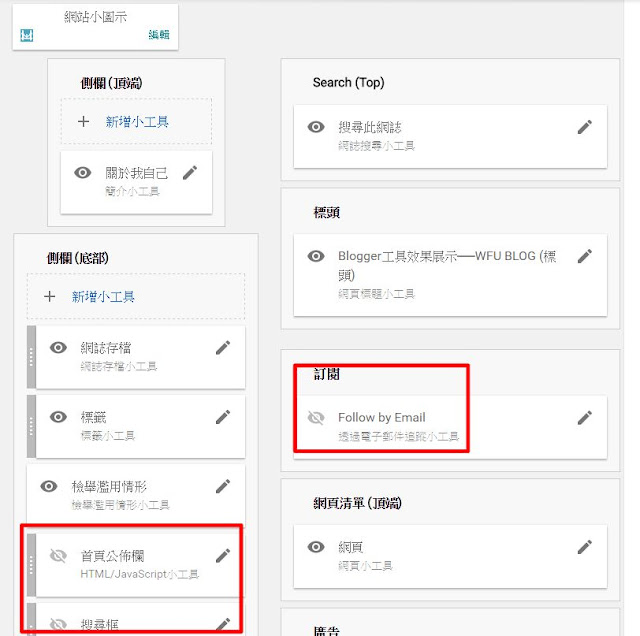This screenshot has height=636, width=640.
Task: Click the plus icon in 側欄 (頂端)
Action: tap(83, 121)
